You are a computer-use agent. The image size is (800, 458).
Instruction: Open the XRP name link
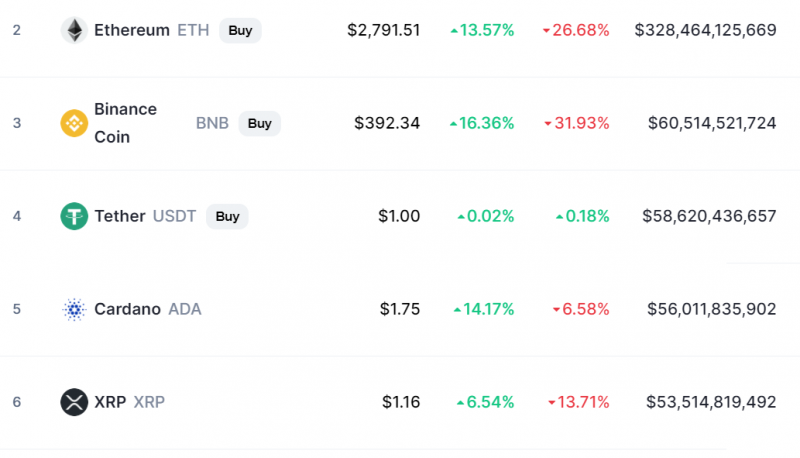pyautogui.click(x=110, y=402)
